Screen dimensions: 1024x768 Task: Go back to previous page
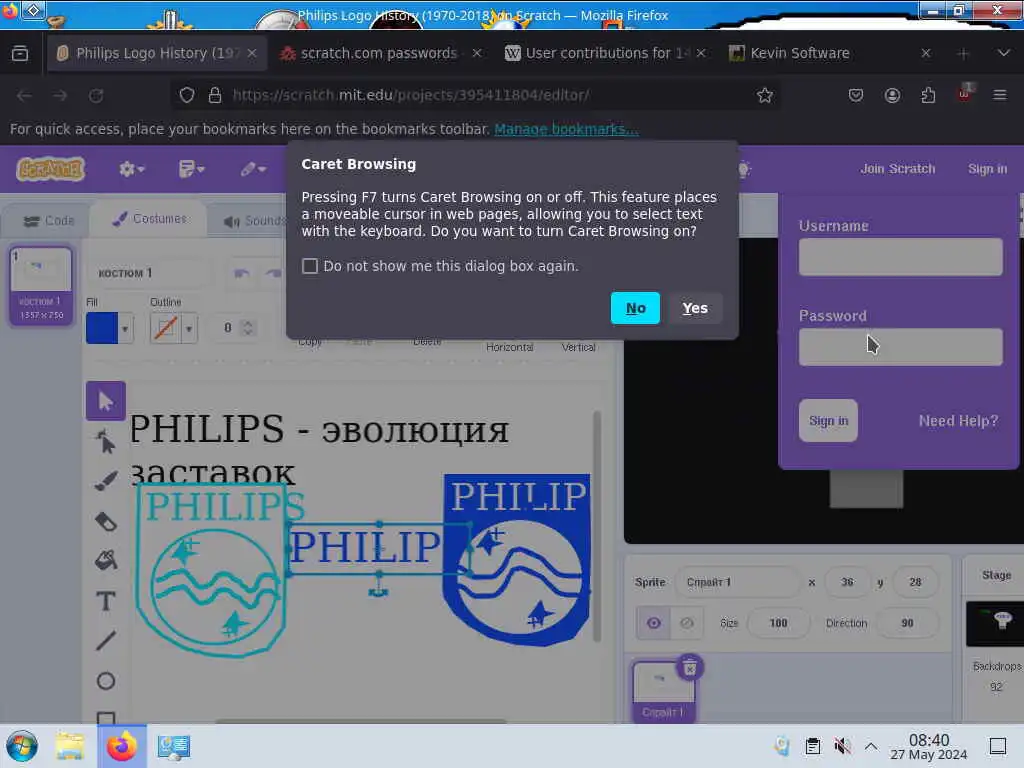click(25, 95)
